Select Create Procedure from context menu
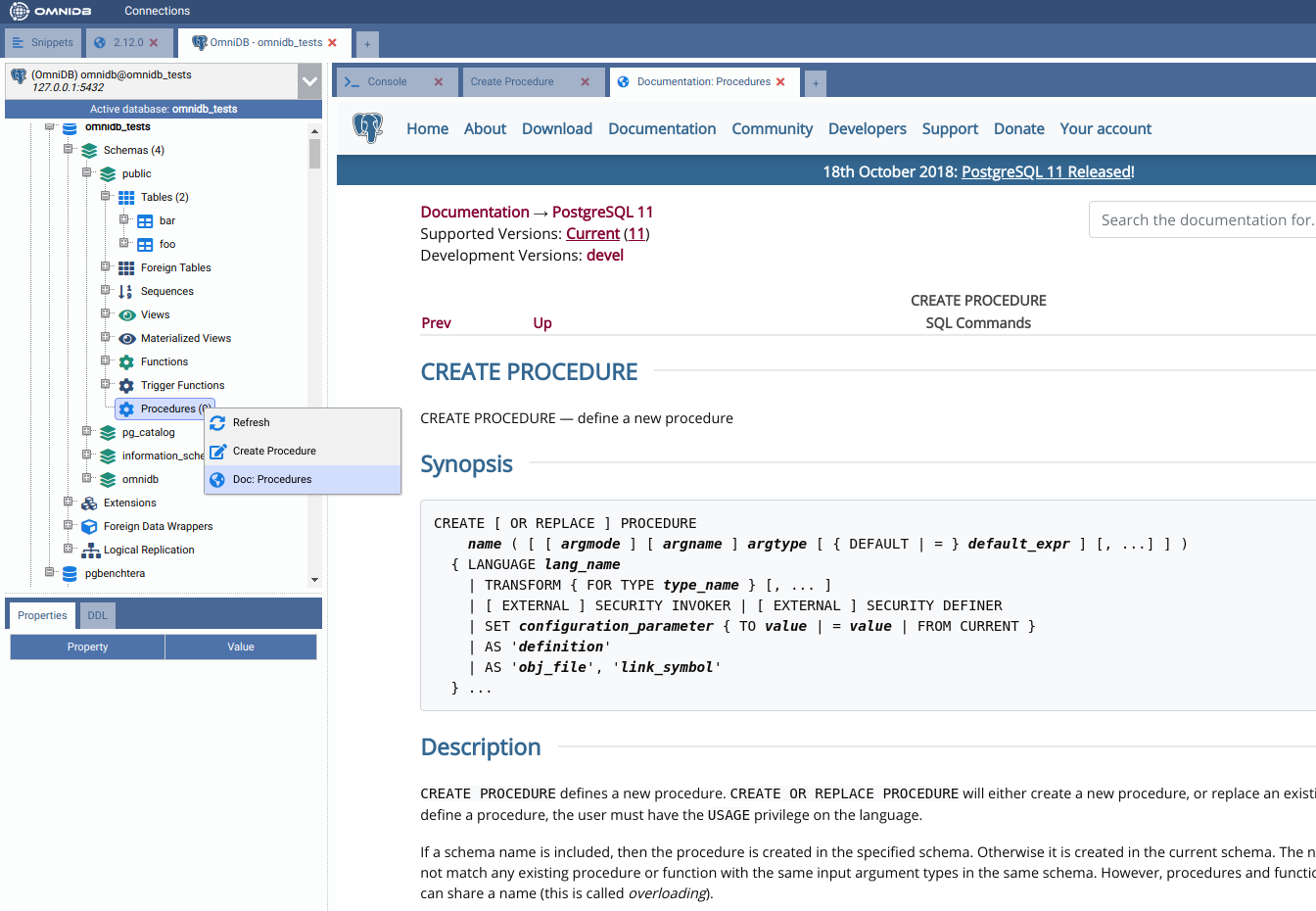Image resolution: width=1316 pixels, height=911 pixels. (x=274, y=452)
